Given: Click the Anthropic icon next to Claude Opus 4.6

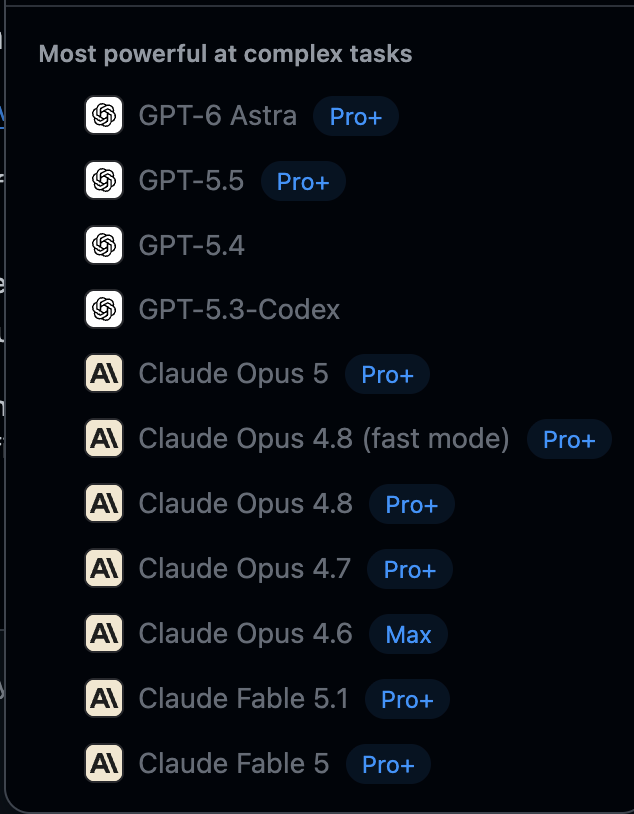Looking at the screenshot, I should click(104, 633).
